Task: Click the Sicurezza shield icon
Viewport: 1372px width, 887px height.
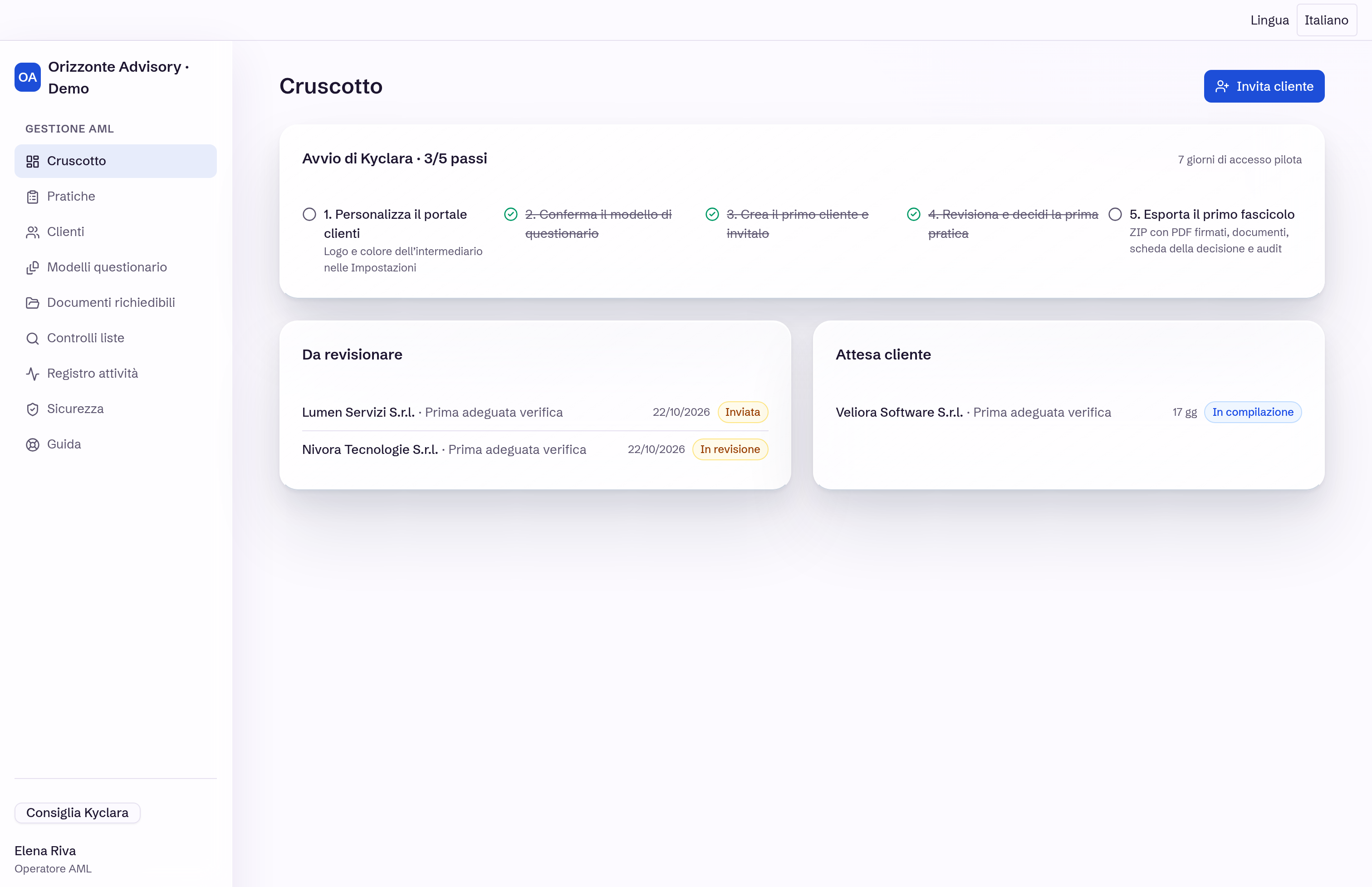Action: [x=33, y=409]
